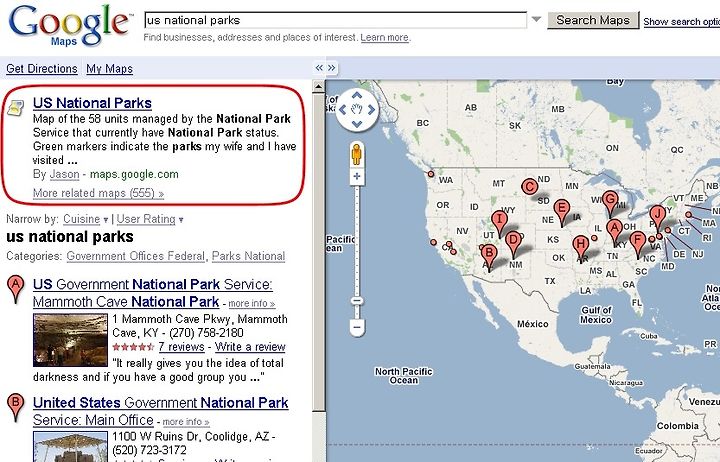Click the hand icon in pan control

click(357, 110)
